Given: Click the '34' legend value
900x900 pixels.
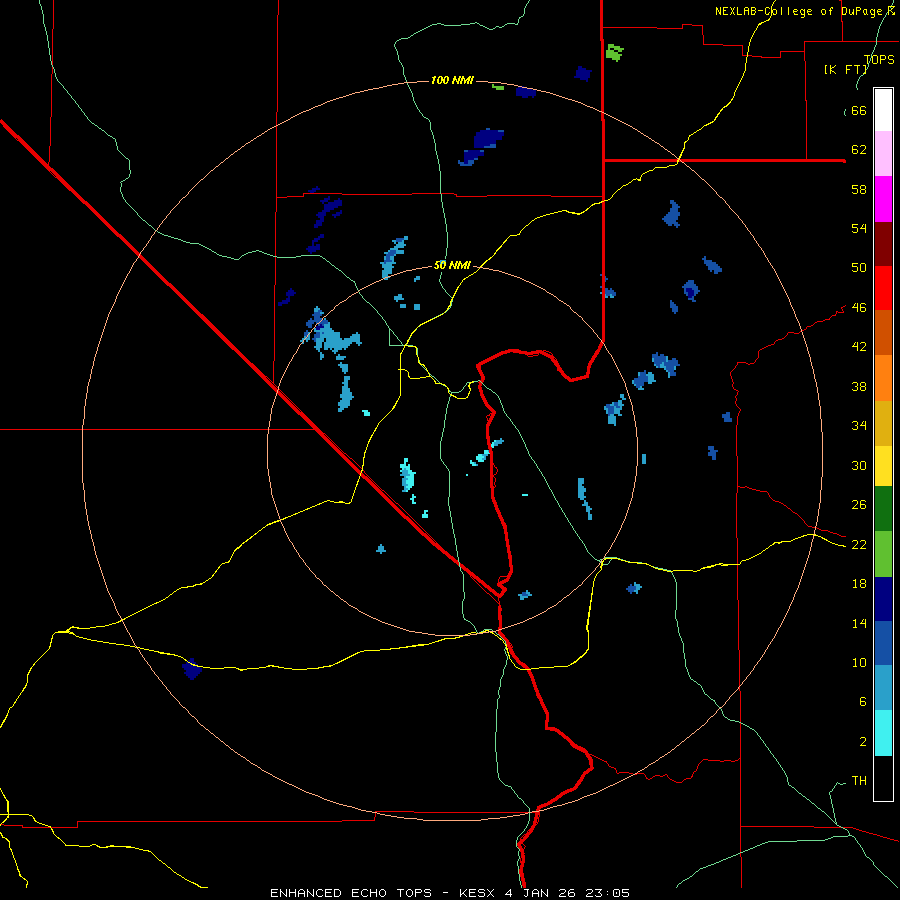Looking at the screenshot, I should (x=859, y=426).
